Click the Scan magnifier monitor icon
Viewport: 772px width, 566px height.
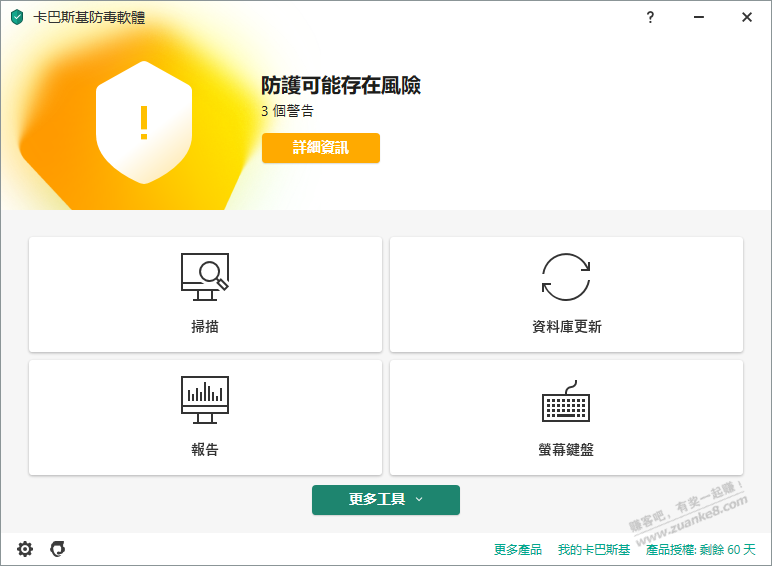(205, 277)
